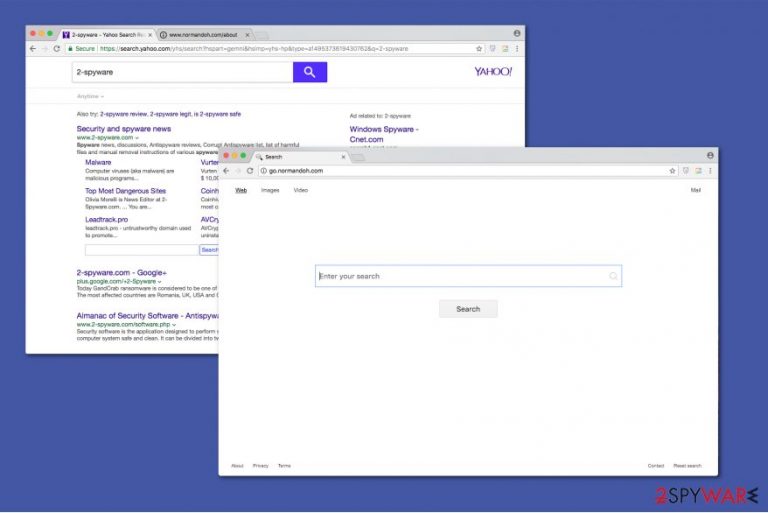
Task: Click the site search box under Leadtrack.pro
Action: tap(142, 250)
